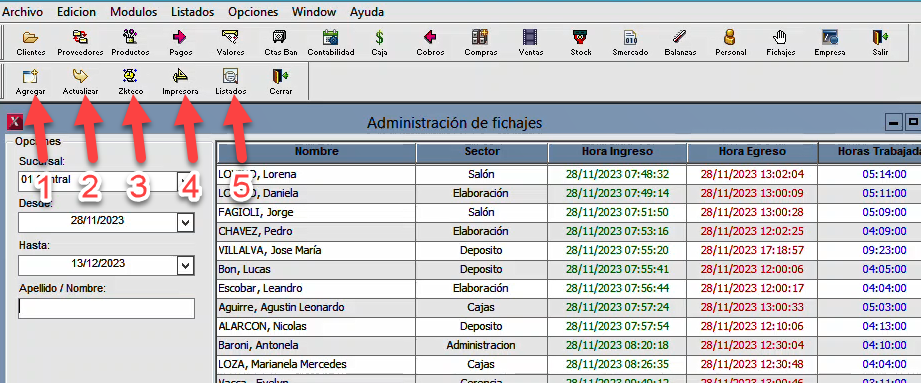Select the Baroni, Antonela name cell
Screen dimensions: 921x383
317,345
